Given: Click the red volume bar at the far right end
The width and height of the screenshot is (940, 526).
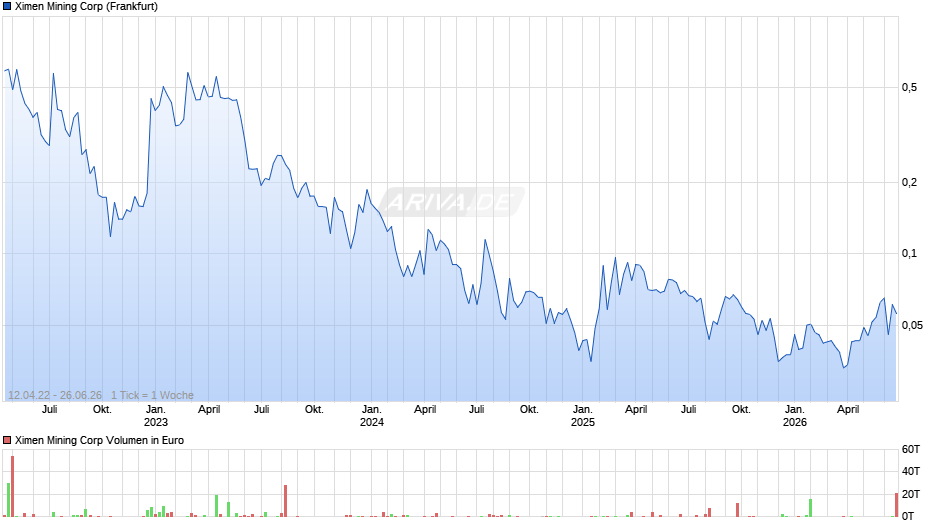Looking at the screenshot, I should point(896,504).
